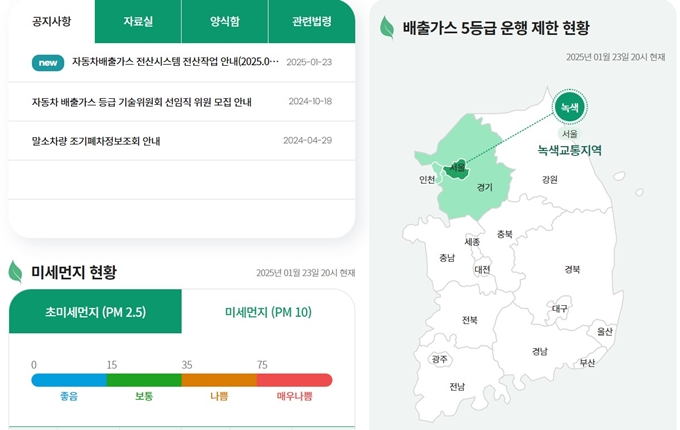This screenshot has width=680, height=430.
Task: Select 경북 region on the map
Action: (572, 270)
